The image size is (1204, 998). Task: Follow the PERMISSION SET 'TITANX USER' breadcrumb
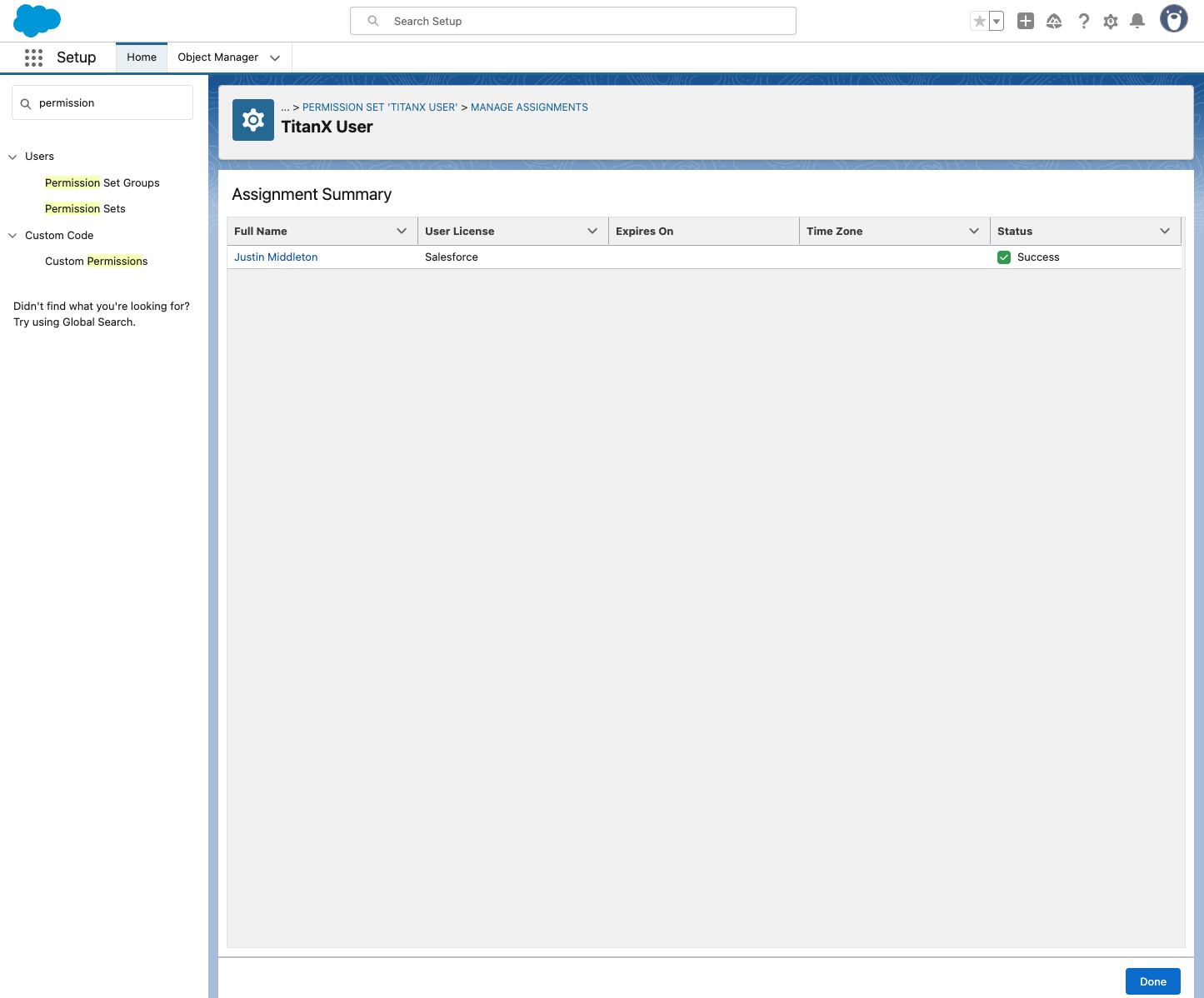point(380,107)
